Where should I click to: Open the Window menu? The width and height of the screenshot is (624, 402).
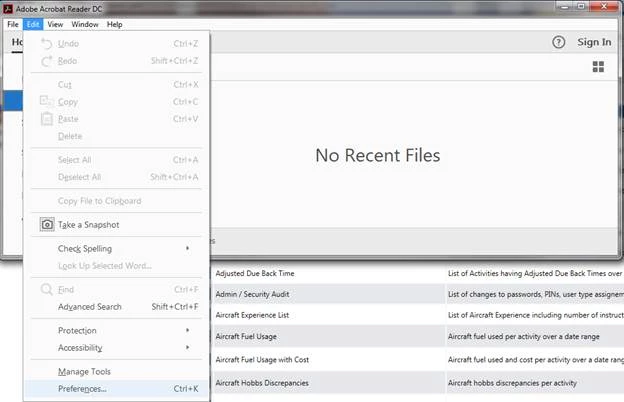[85, 24]
